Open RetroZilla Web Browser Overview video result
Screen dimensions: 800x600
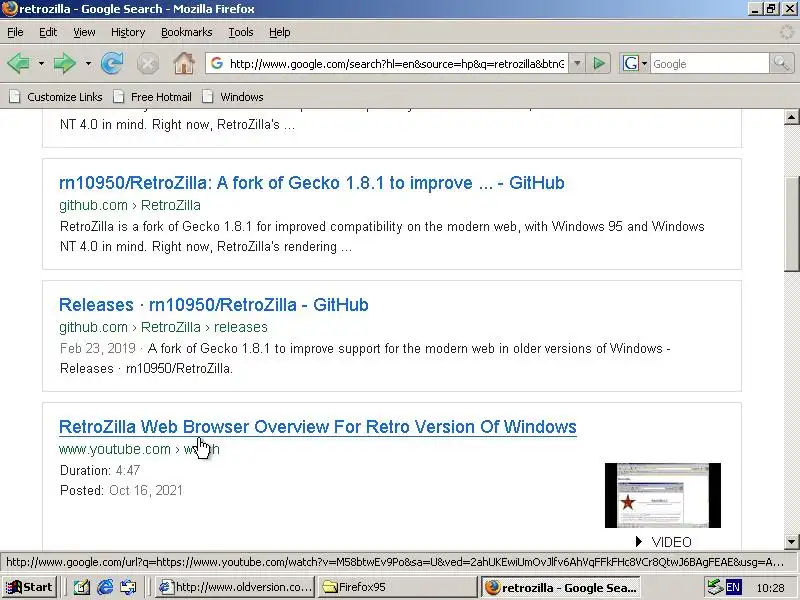coord(318,427)
